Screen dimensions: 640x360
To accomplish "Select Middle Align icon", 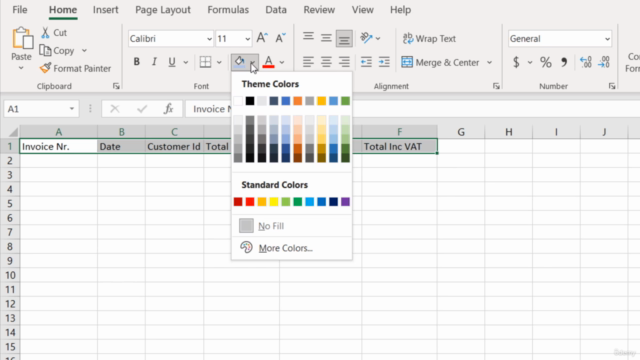I will pyautogui.click(x=326, y=38).
